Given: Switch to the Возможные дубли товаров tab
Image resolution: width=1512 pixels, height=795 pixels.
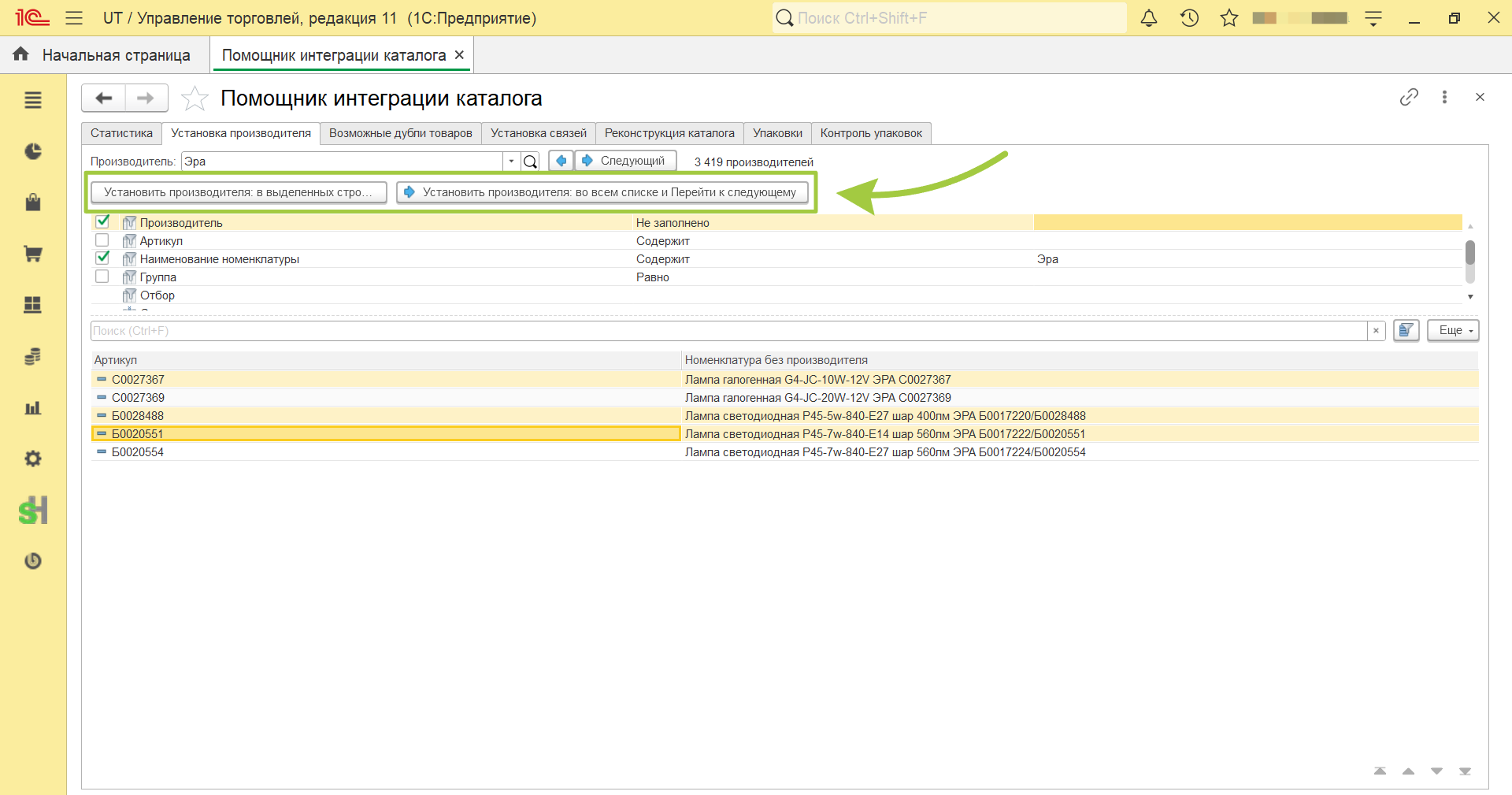Looking at the screenshot, I should [x=401, y=133].
